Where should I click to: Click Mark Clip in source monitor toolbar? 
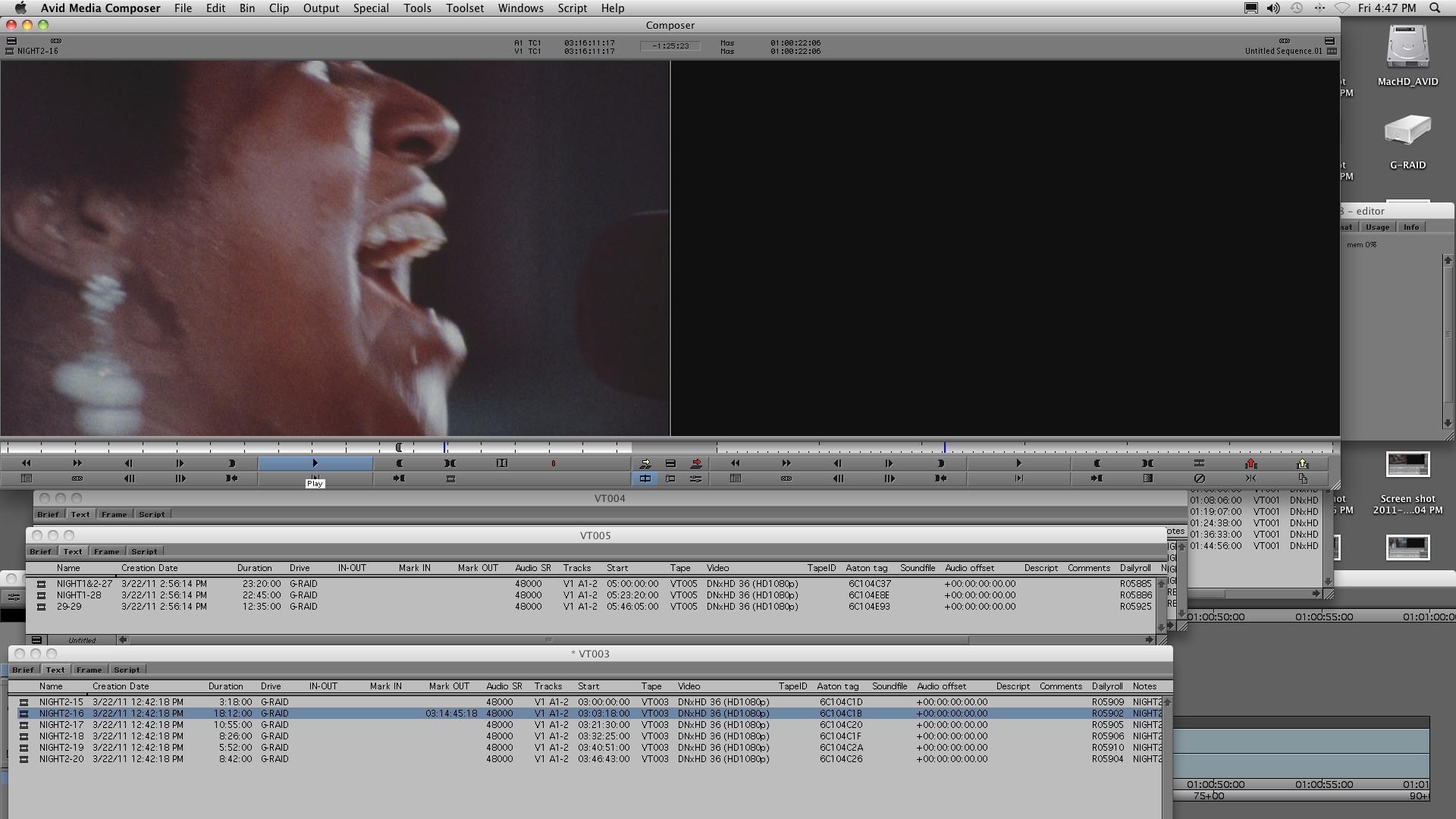pos(450,463)
